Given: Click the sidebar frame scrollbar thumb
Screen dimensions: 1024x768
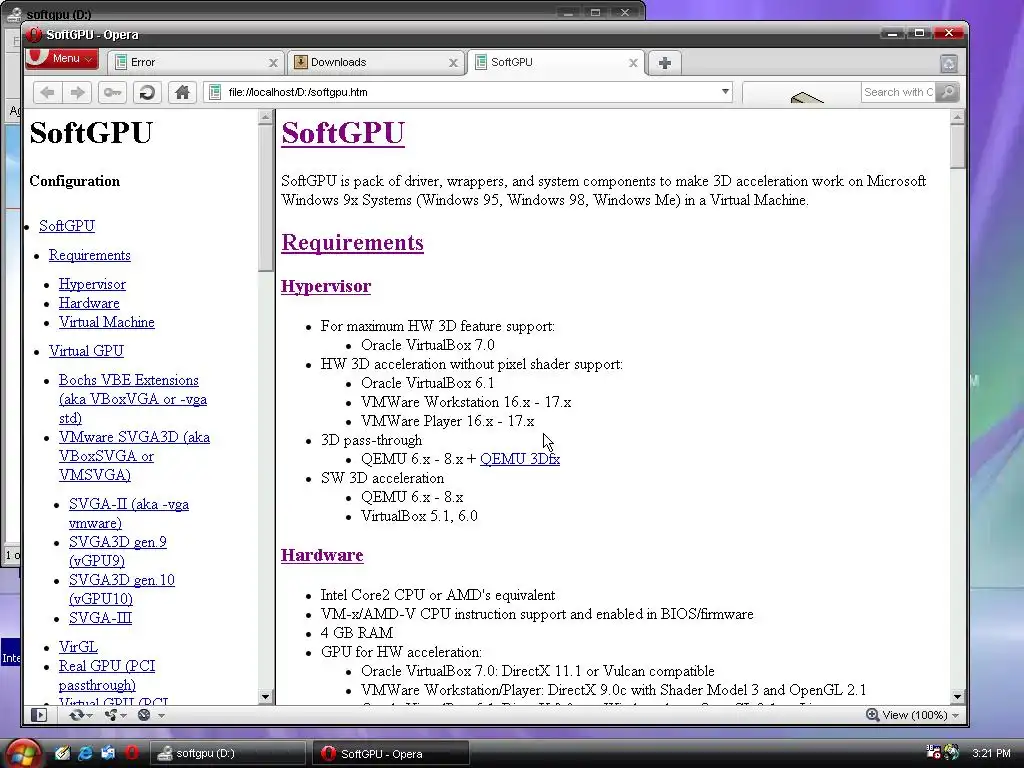Looking at the screenshot, I should coord(264,198).
